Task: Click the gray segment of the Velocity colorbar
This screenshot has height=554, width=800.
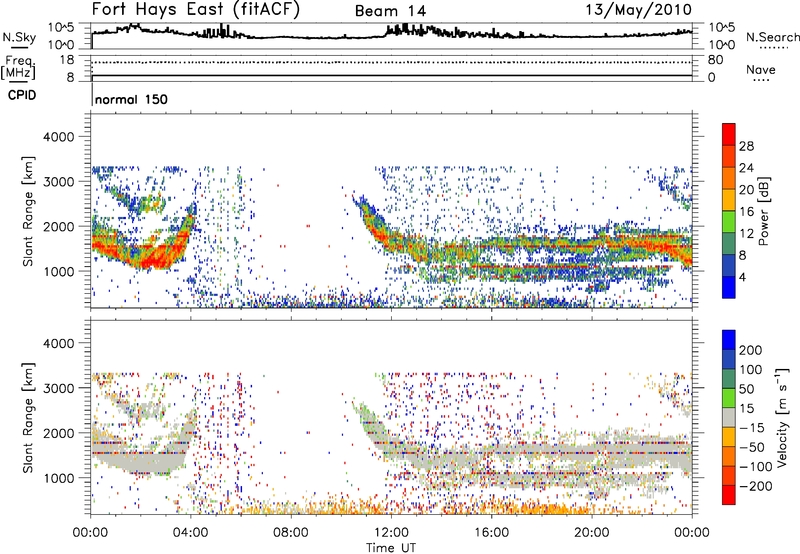Action: pyautogui.click(x=729, y=418)
